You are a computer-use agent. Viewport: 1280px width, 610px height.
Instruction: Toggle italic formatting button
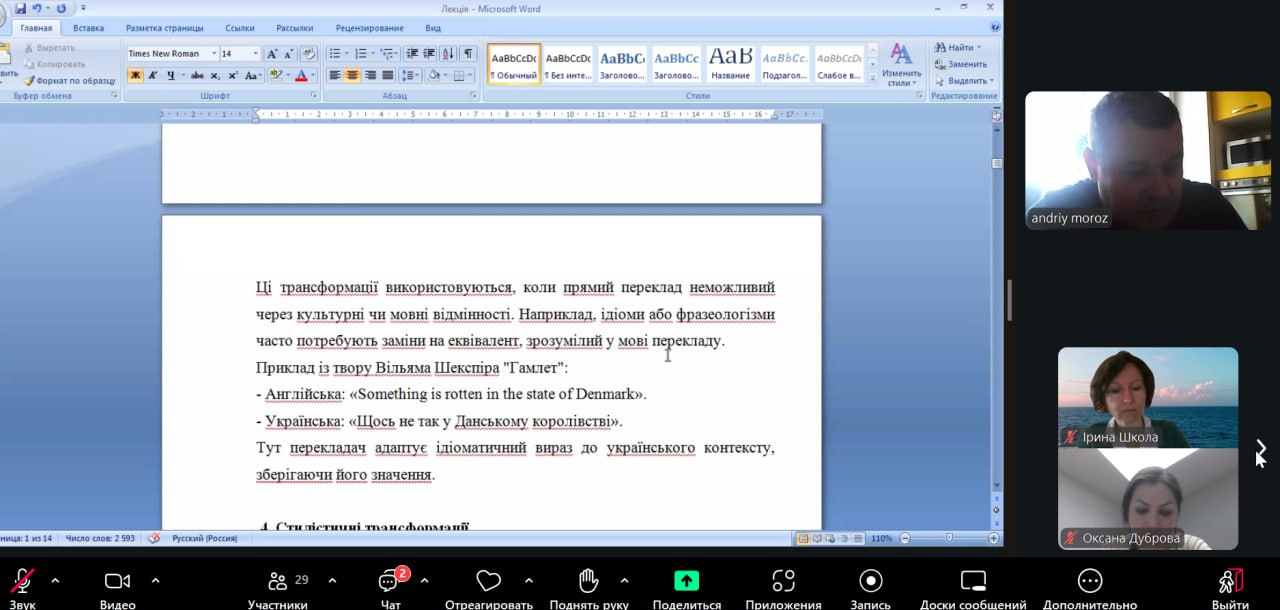(x=153, y=76)
